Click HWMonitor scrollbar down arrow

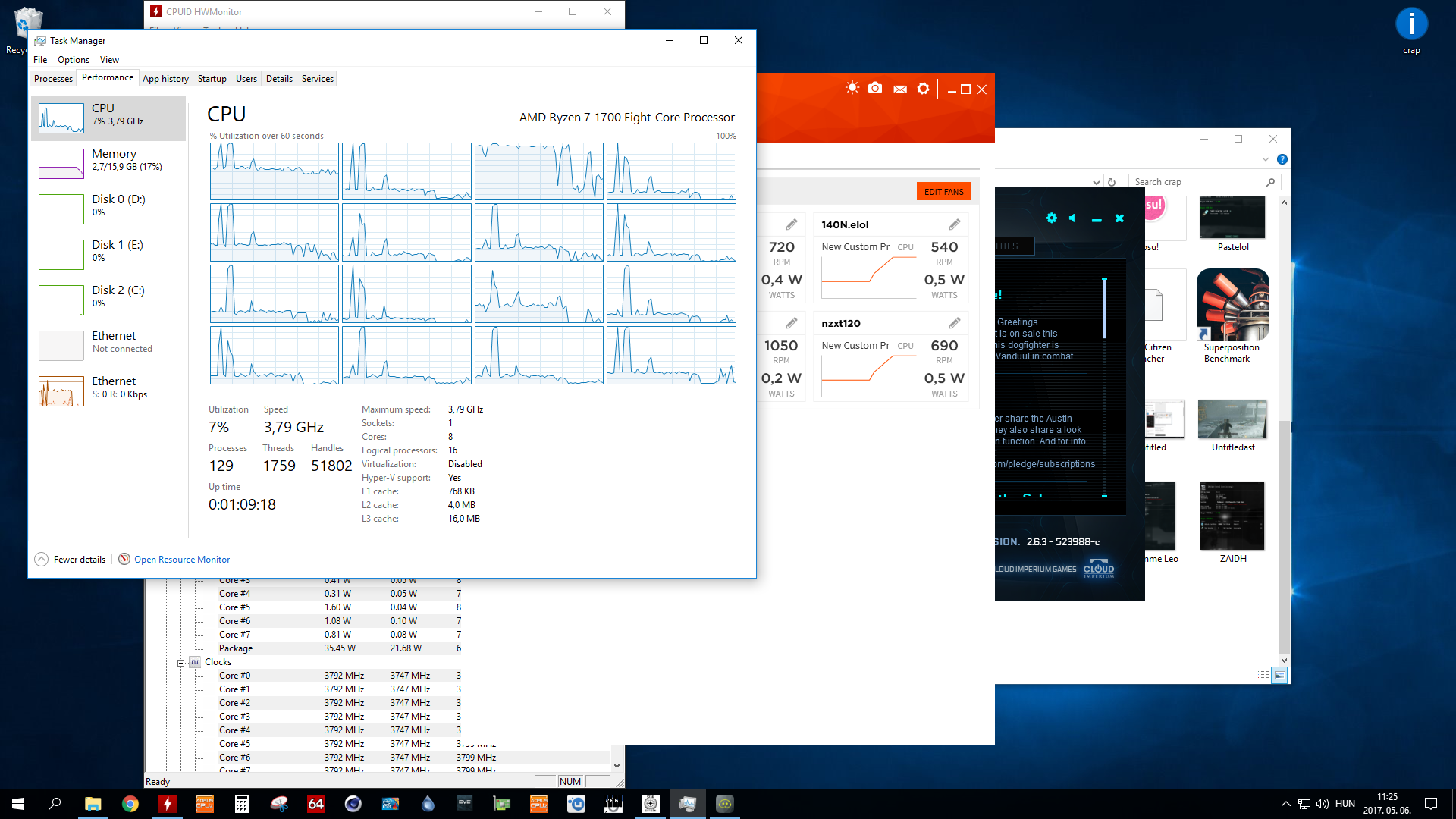[x=617, y=766]
